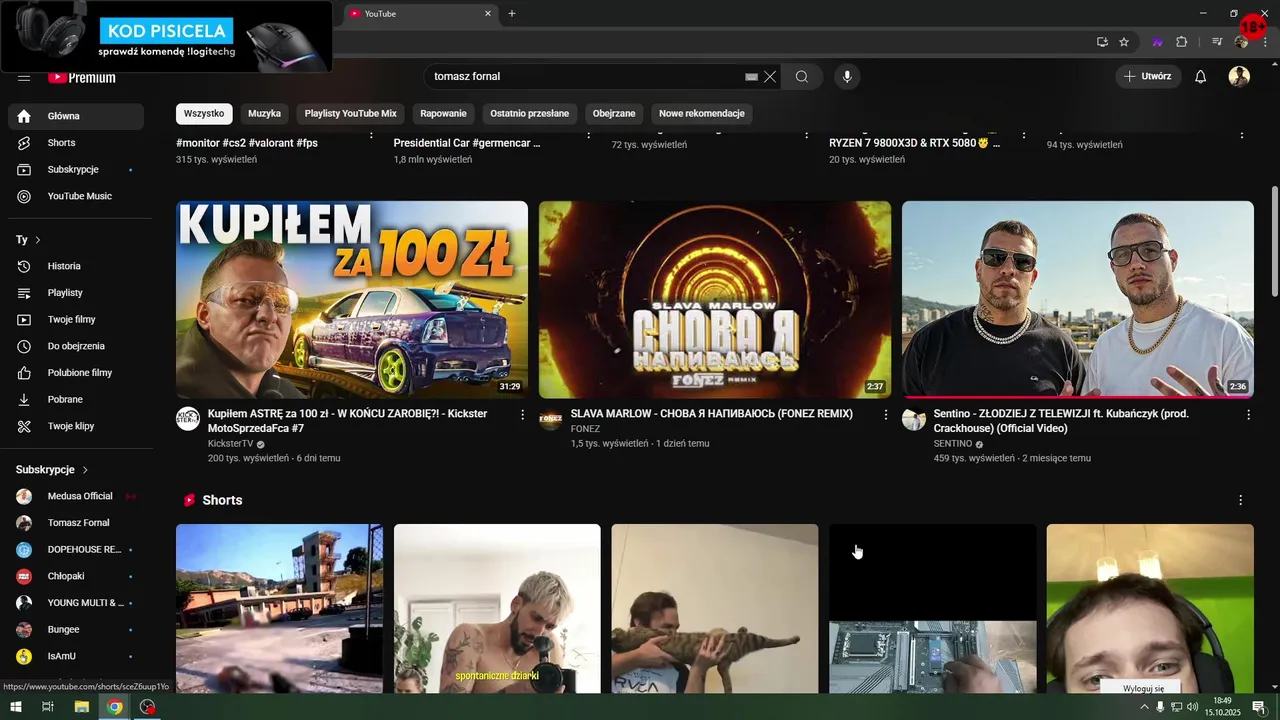Open Playlisty in the sidebar
The height and width of the screenshot is (720, 1280).
(76, 293)
